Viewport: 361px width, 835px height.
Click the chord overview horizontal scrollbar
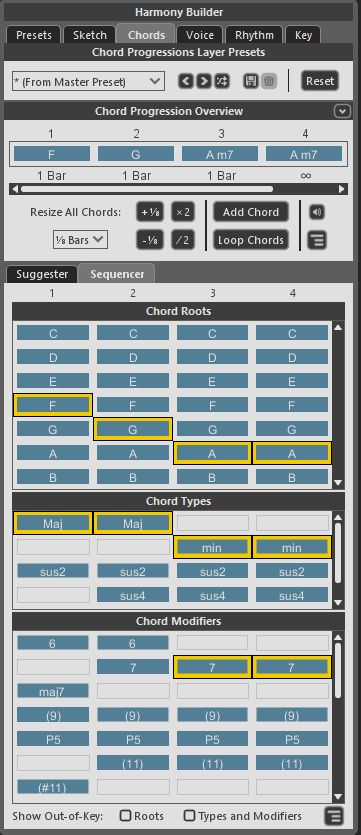click(x=179, y=189)
